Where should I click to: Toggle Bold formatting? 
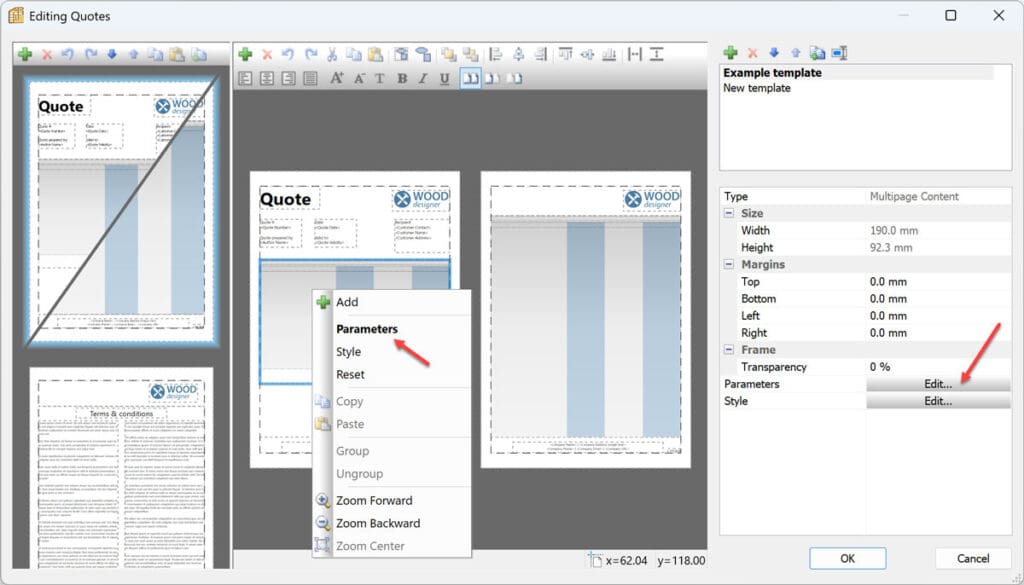click(402, 78)
